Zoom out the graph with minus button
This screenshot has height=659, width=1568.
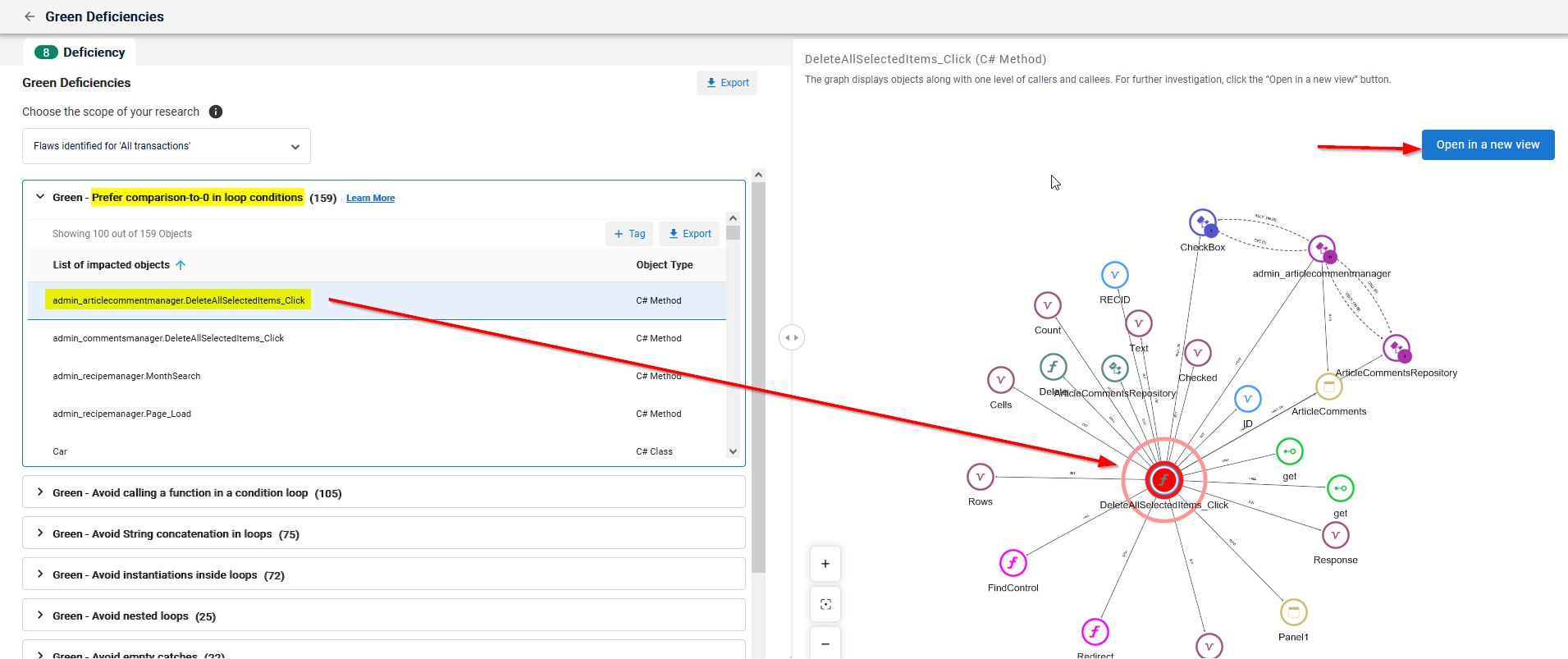(x=825, y=644)
